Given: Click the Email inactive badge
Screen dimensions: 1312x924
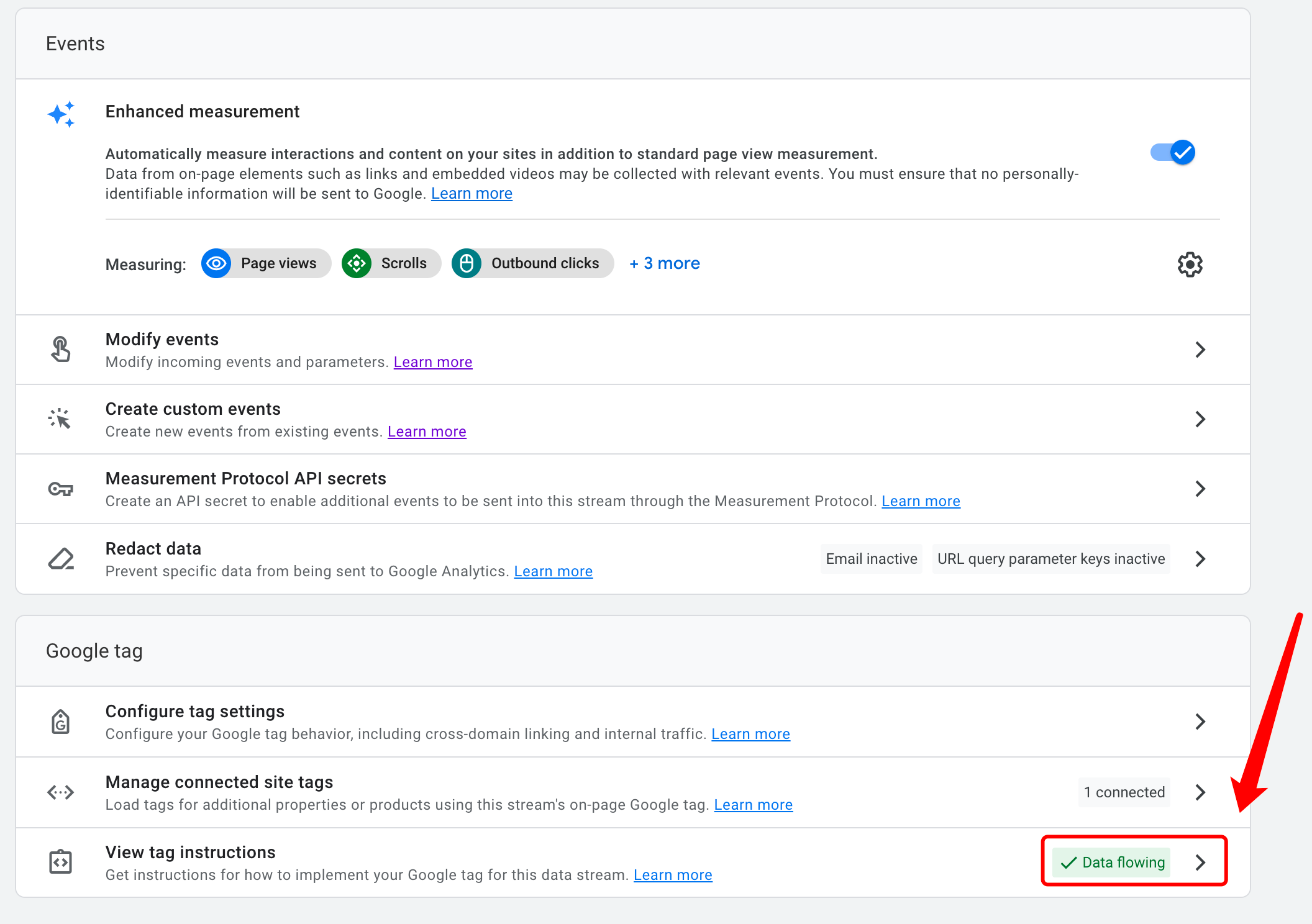Looking at the screenshot, I should coord(872,559).
